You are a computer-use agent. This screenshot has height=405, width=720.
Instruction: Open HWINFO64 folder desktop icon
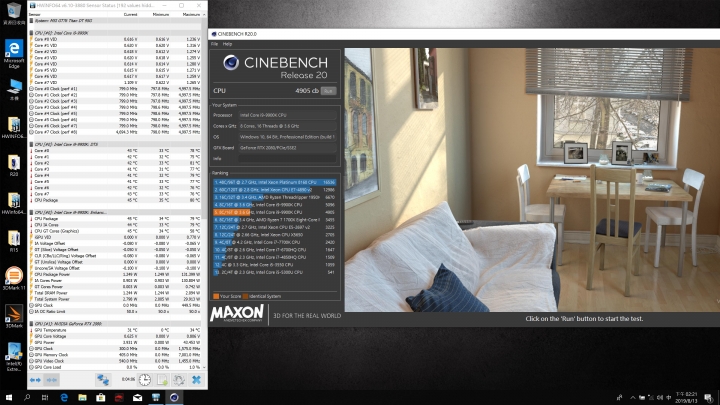click(14, 128)
